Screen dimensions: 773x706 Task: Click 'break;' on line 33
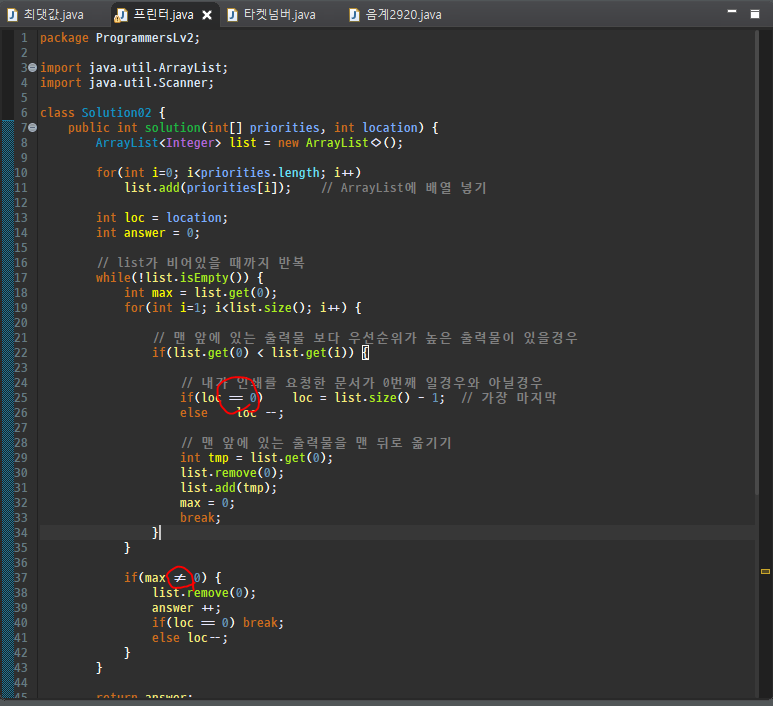[200, 518]
